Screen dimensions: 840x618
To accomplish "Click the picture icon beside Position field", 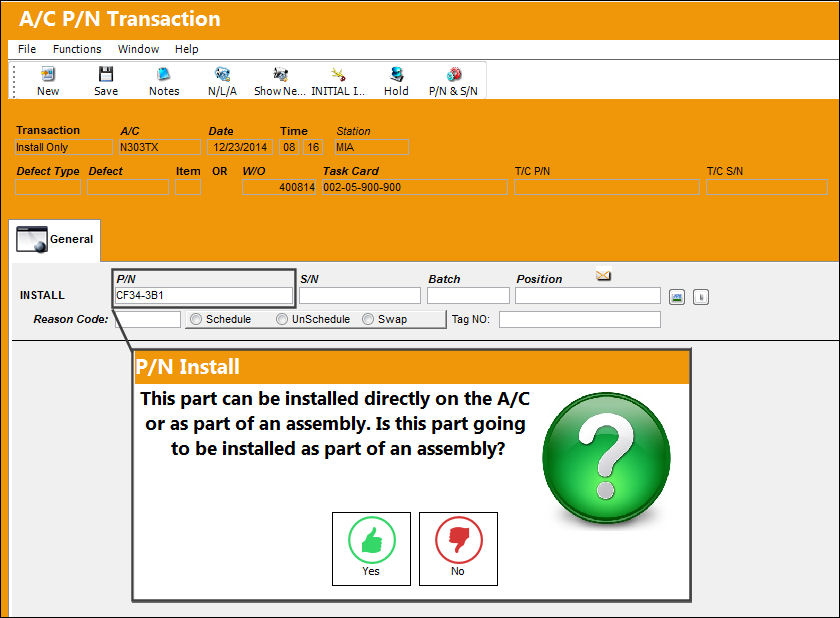I will tap(677, 297).
